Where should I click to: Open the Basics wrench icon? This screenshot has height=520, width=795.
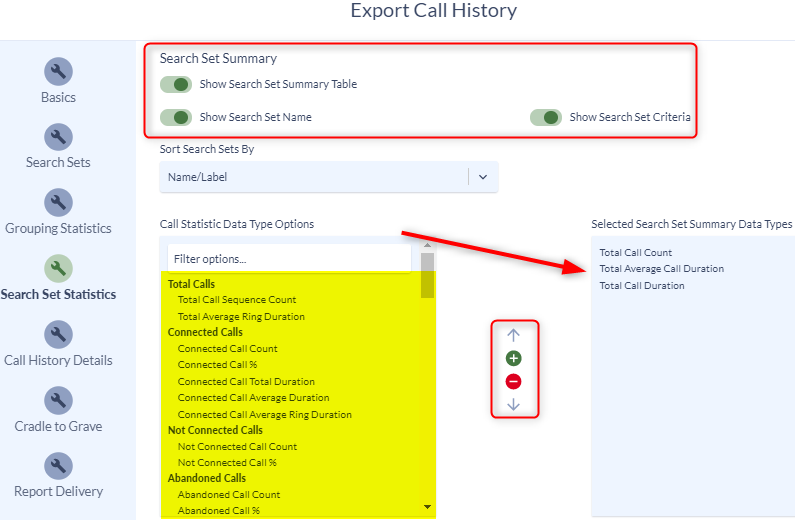click(58, 71)
